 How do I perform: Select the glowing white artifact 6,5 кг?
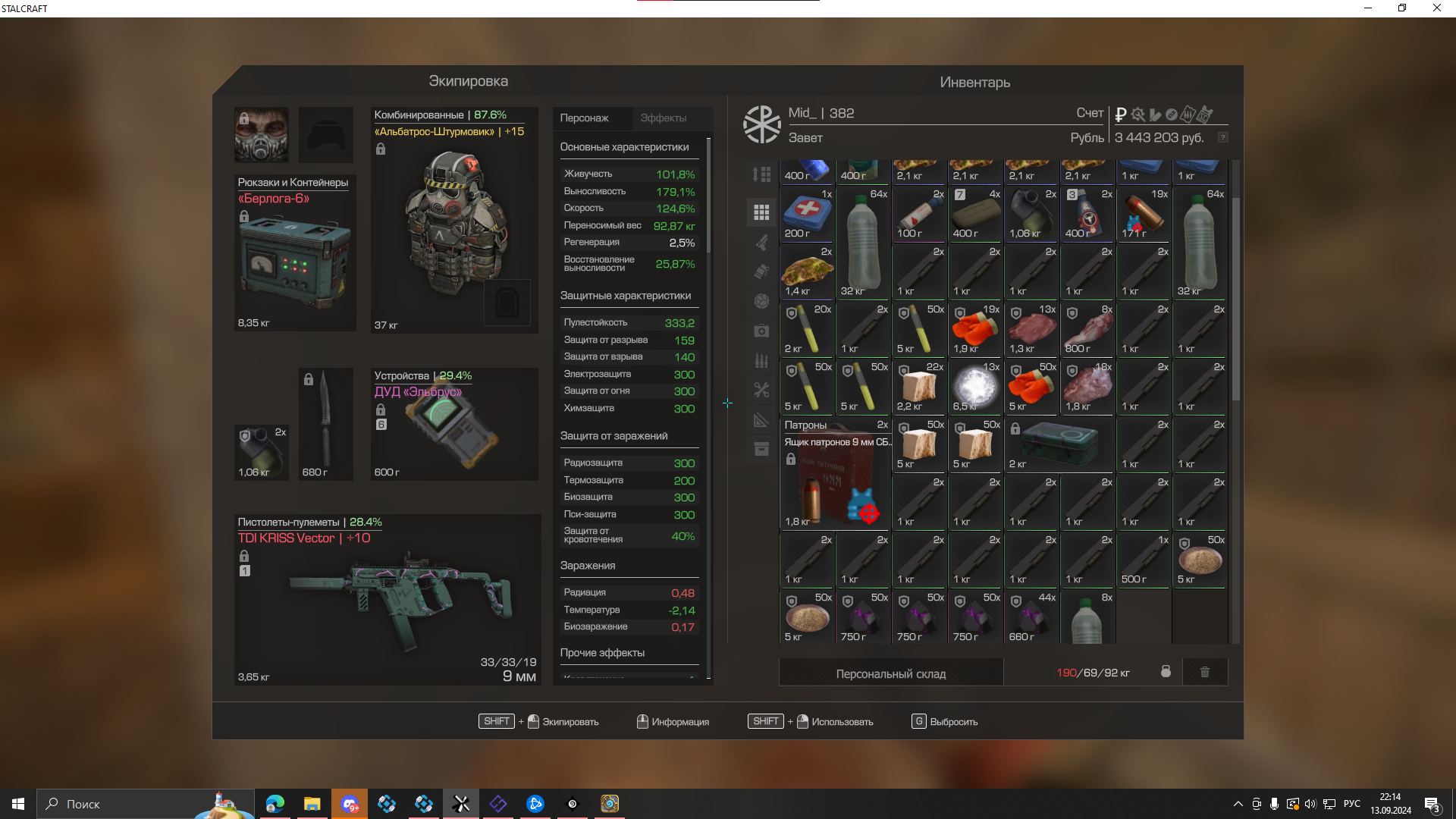(976, 387)
